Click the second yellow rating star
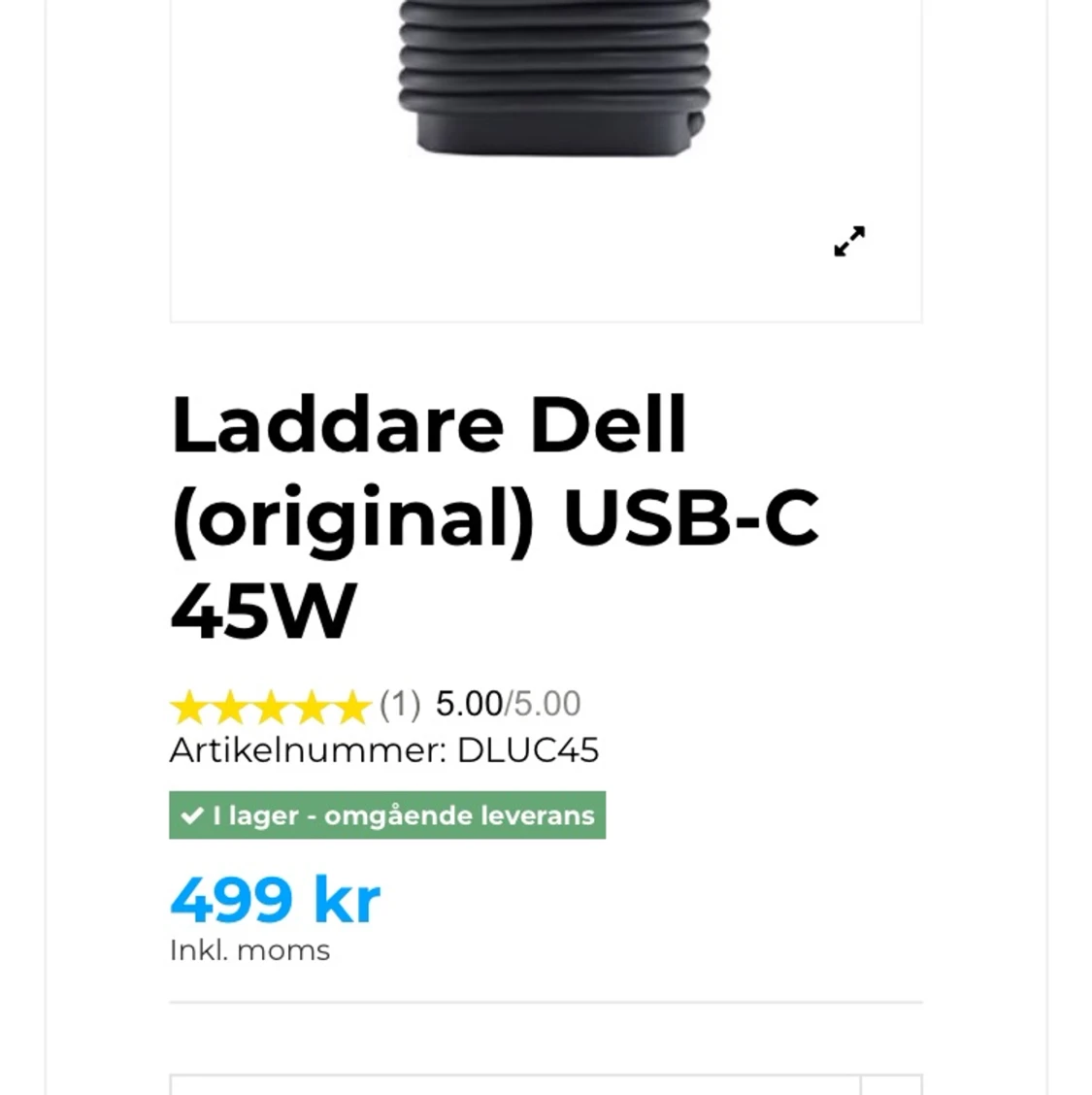 click(x=230, y=706)
